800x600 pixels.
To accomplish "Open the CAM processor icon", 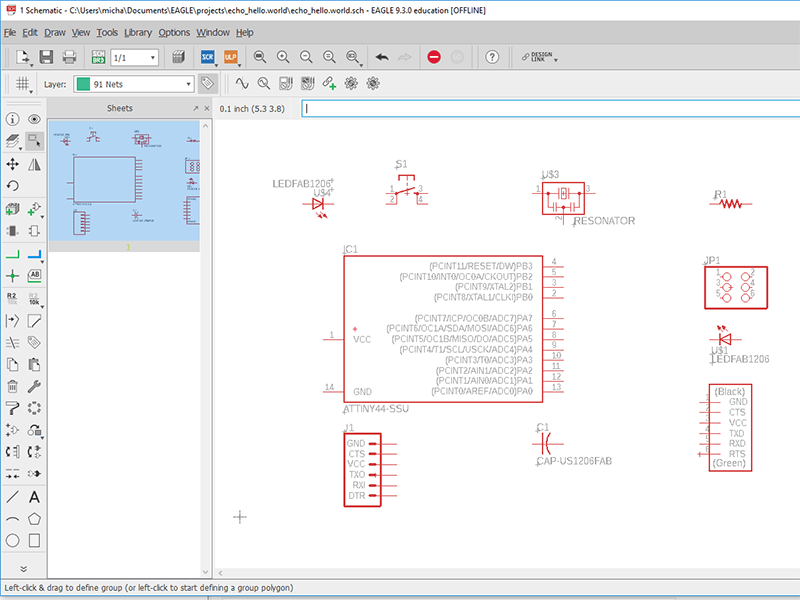I will click(x=178, y=57).
